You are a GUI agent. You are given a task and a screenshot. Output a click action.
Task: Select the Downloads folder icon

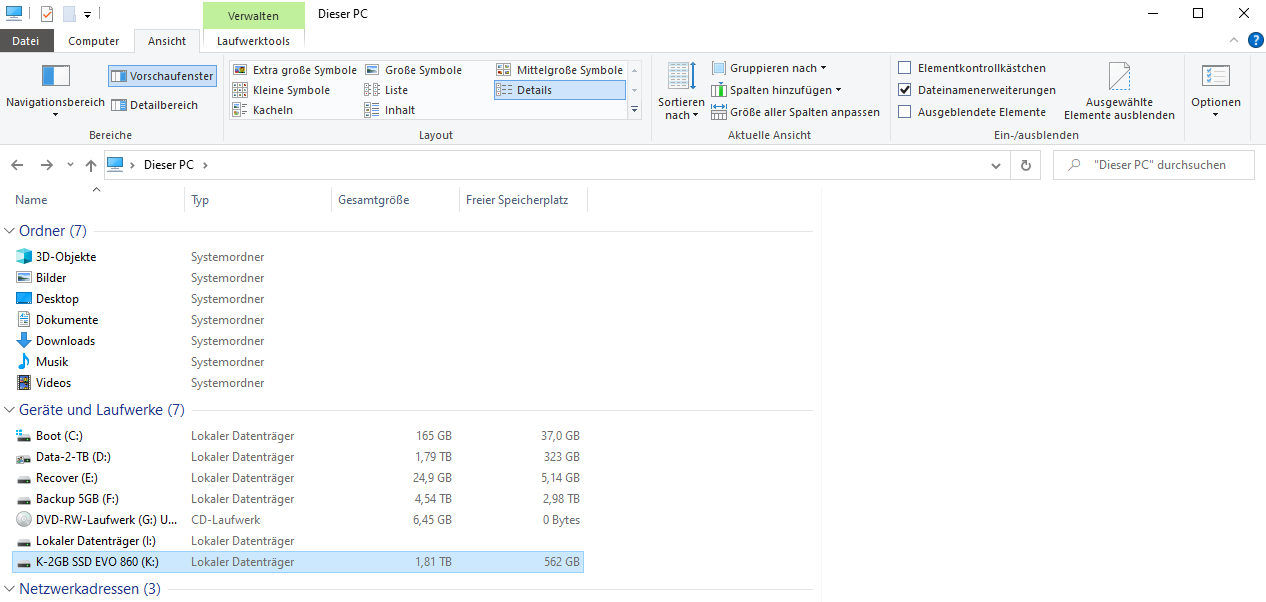(24, 341)
